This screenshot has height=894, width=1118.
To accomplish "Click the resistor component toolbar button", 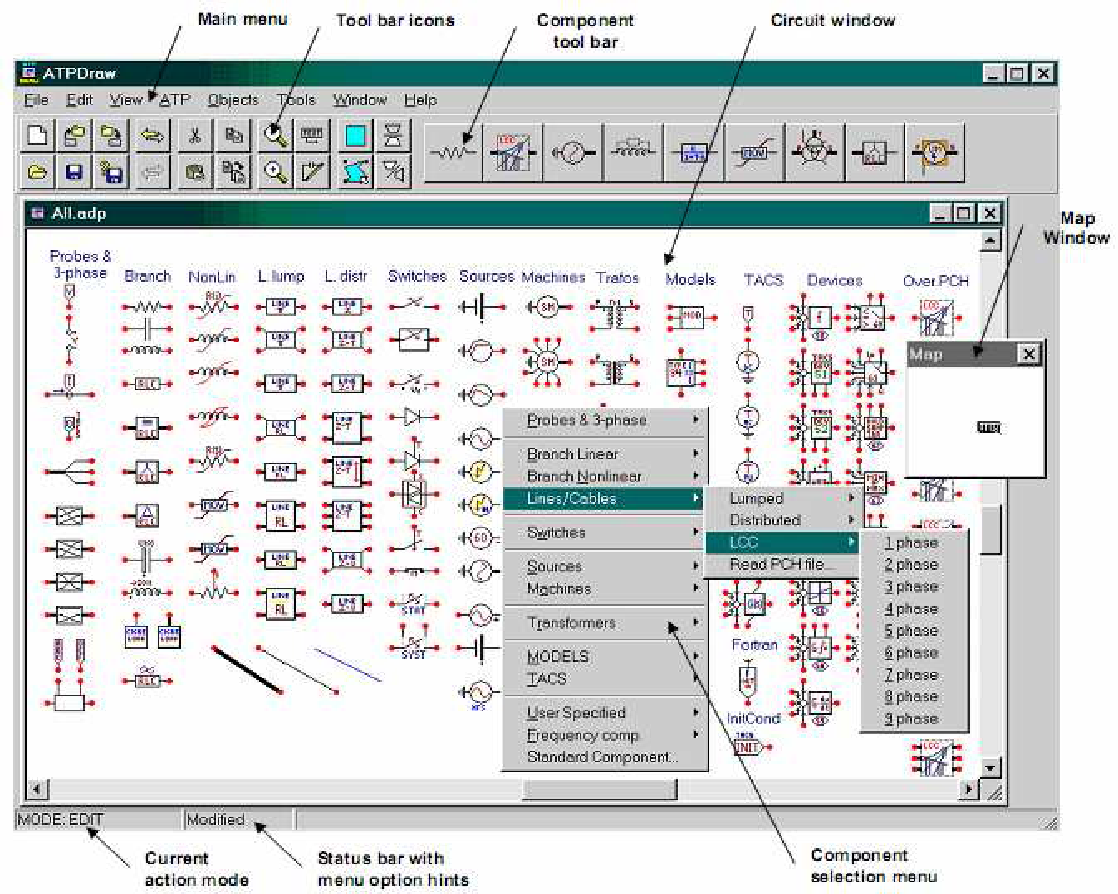I will (452, 153).
